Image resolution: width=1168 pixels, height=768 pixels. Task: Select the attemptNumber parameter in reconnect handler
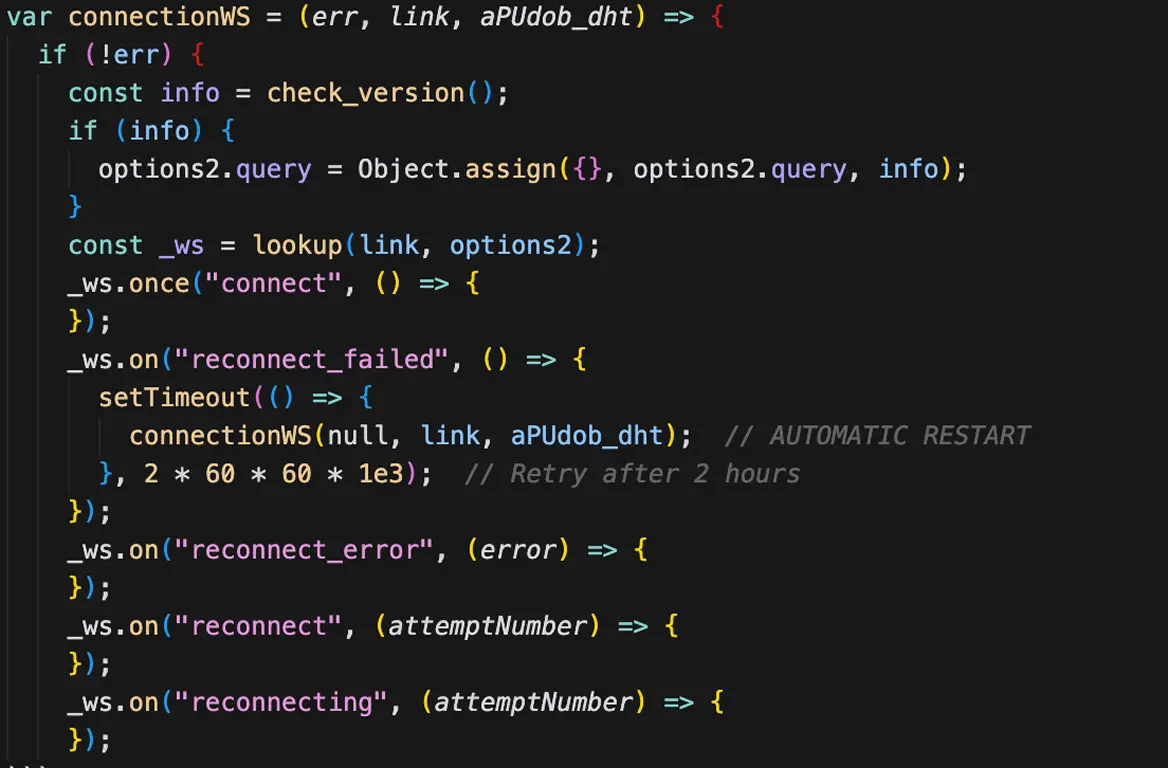(487, 625)
